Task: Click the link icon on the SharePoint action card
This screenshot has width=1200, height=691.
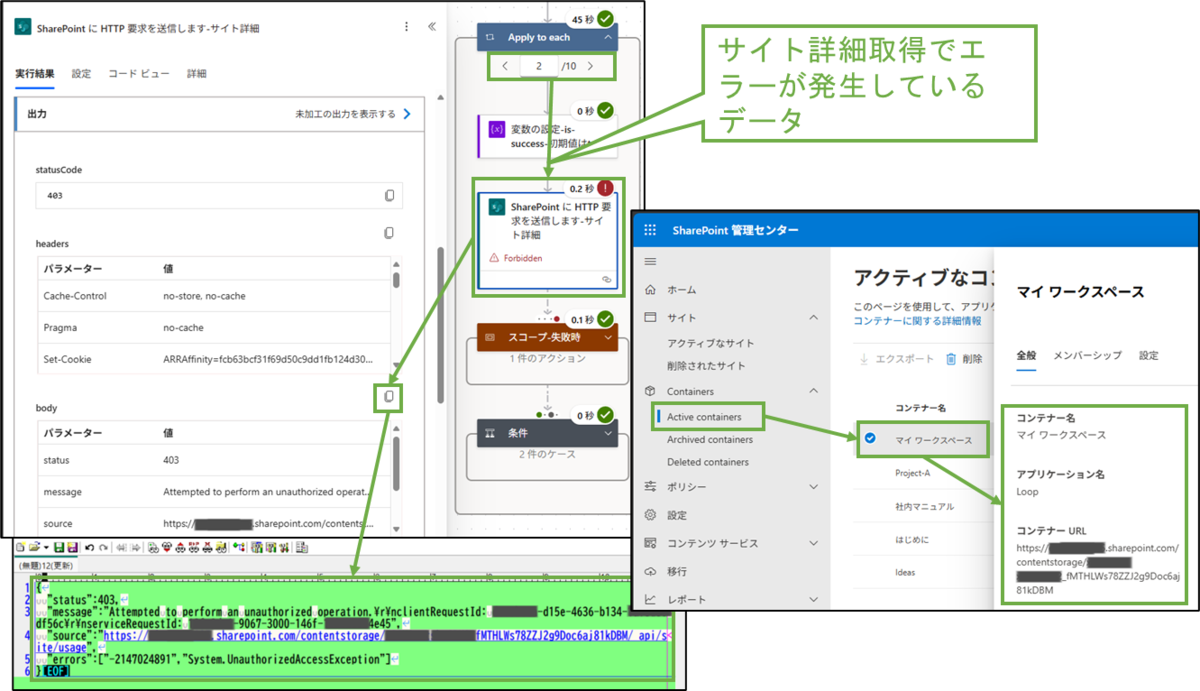Action: click(x=606, y=279)
